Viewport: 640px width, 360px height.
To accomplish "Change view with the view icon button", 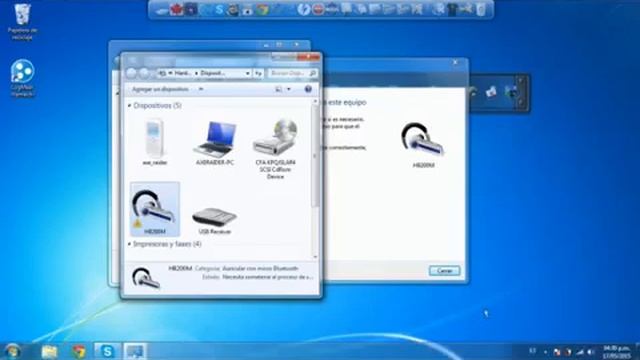I will tap(279, 89).
